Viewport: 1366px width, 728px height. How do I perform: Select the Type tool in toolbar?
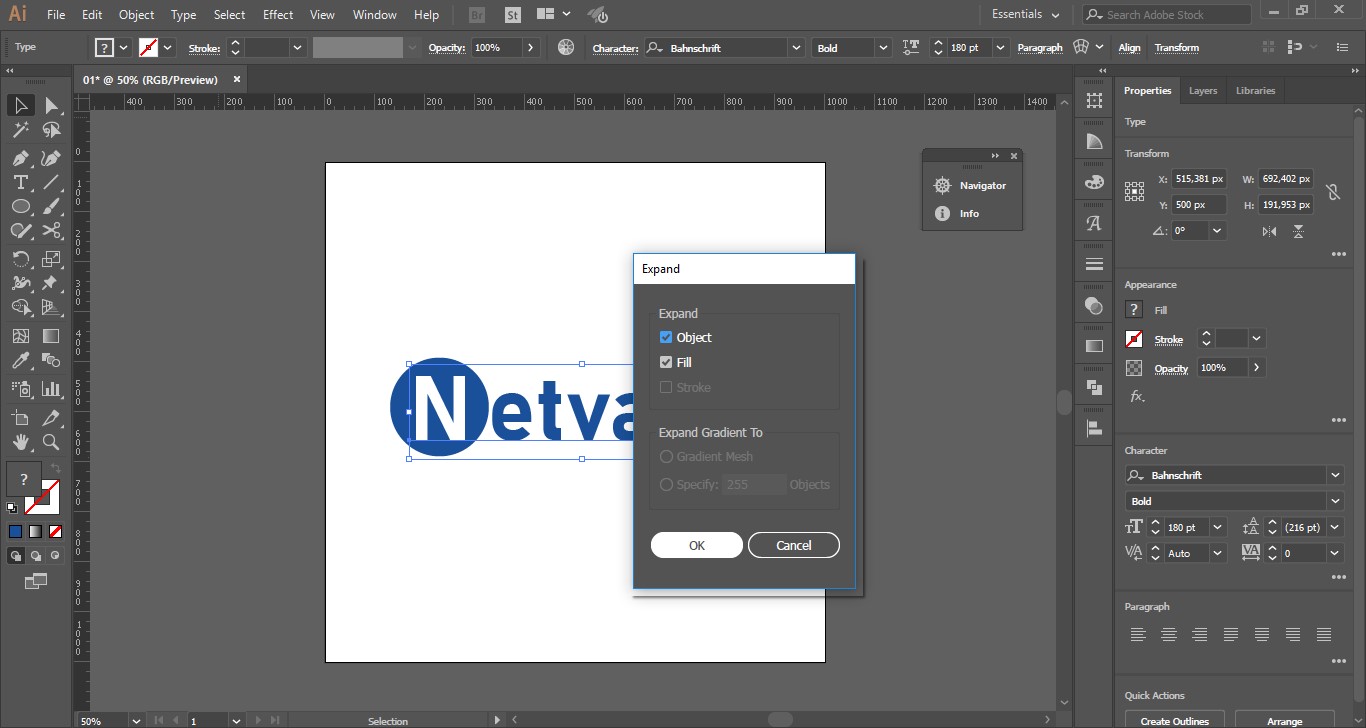(20, 182)
